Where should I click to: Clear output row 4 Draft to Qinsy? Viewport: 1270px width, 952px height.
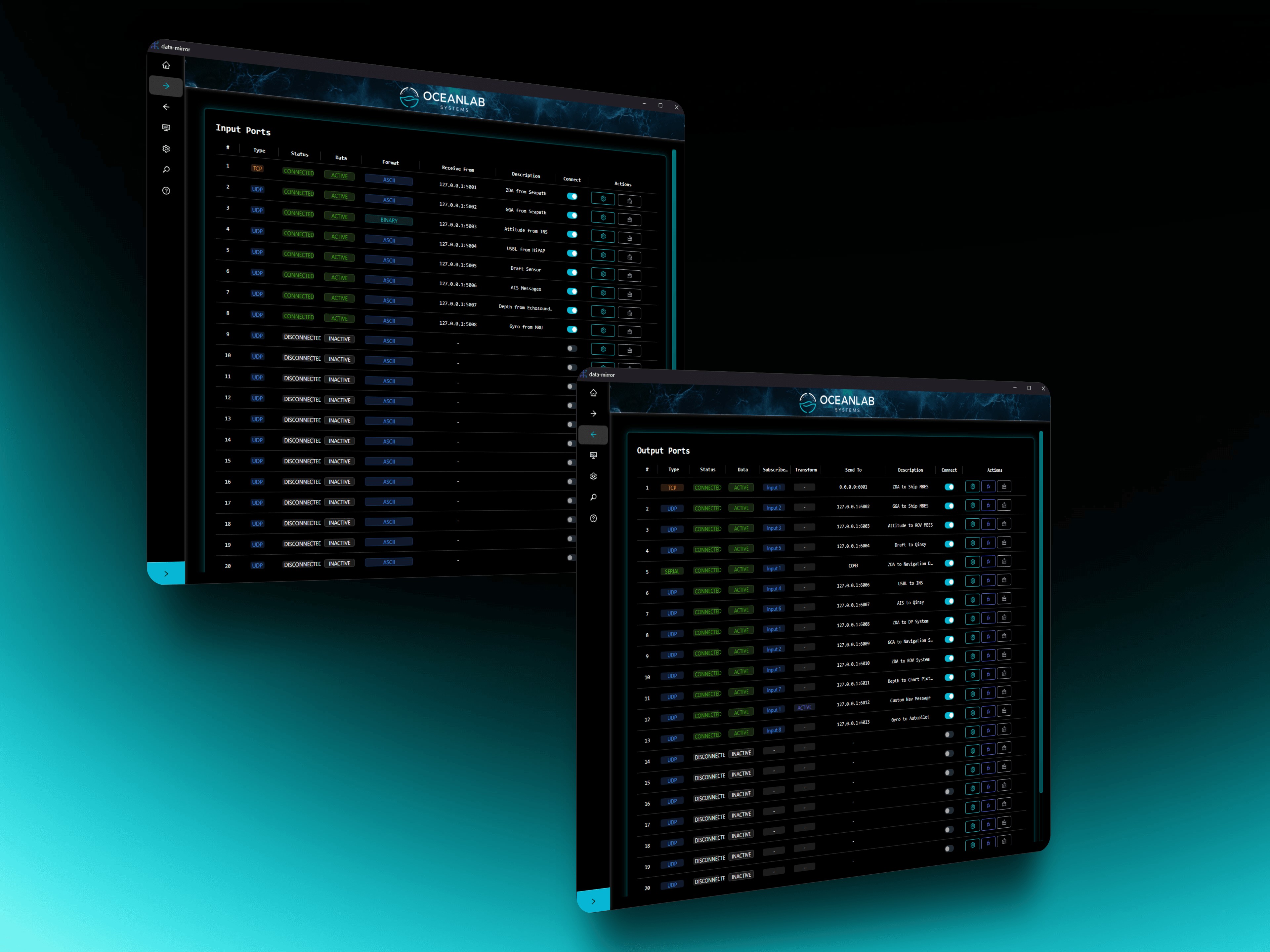[x=1004, y=542]
